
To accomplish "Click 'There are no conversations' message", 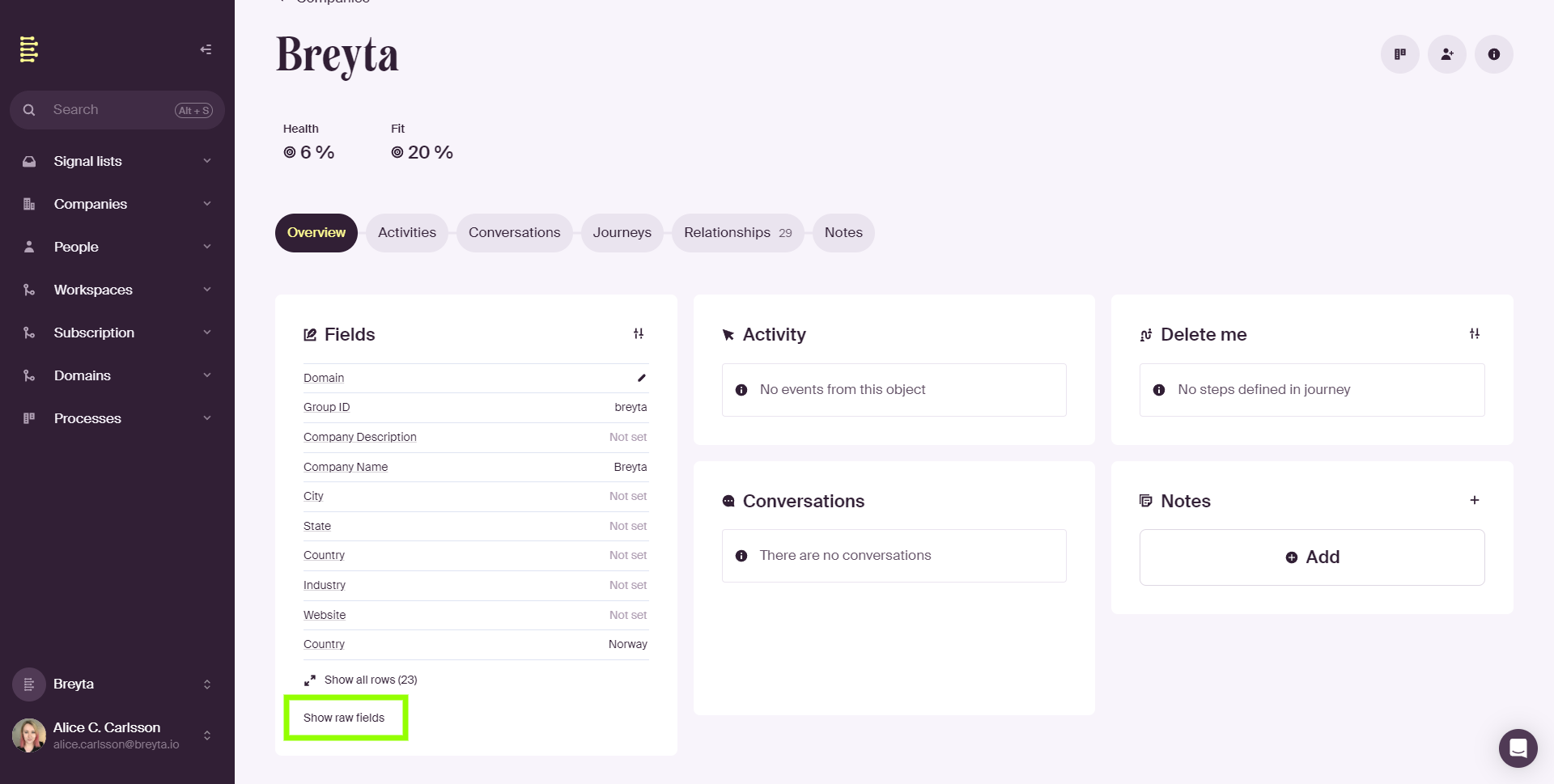I will point(845,556).
